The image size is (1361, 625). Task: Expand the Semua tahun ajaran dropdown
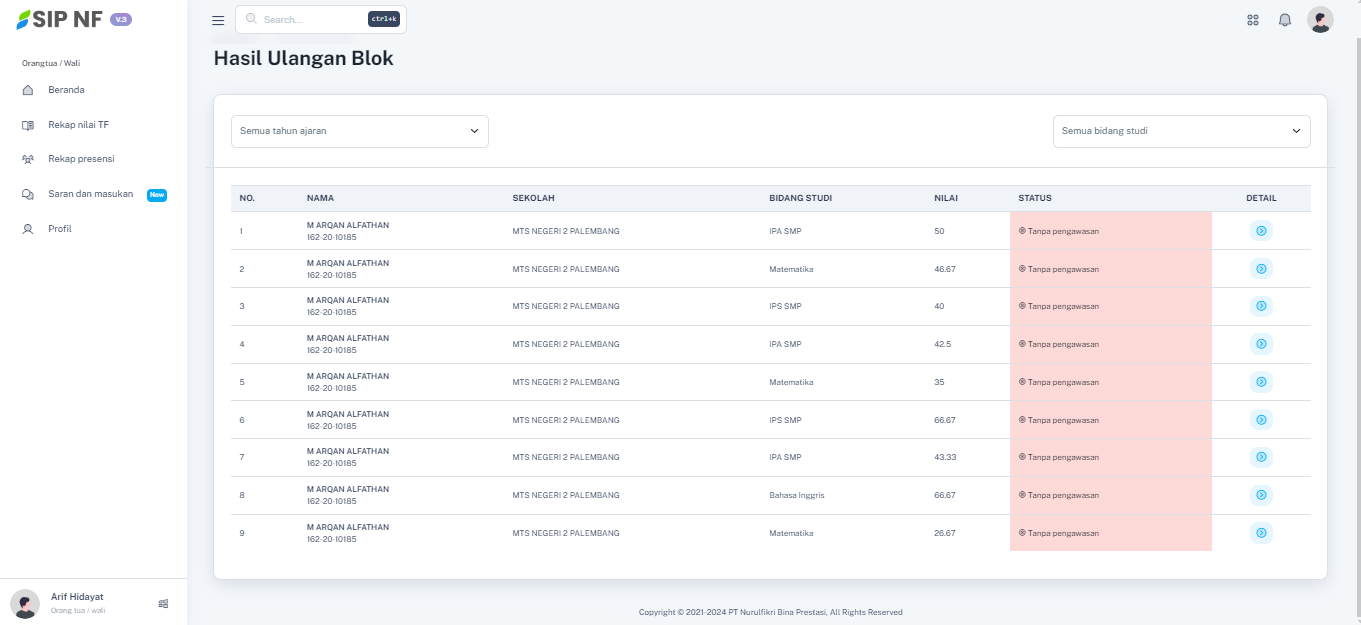[x=360, y=131]
